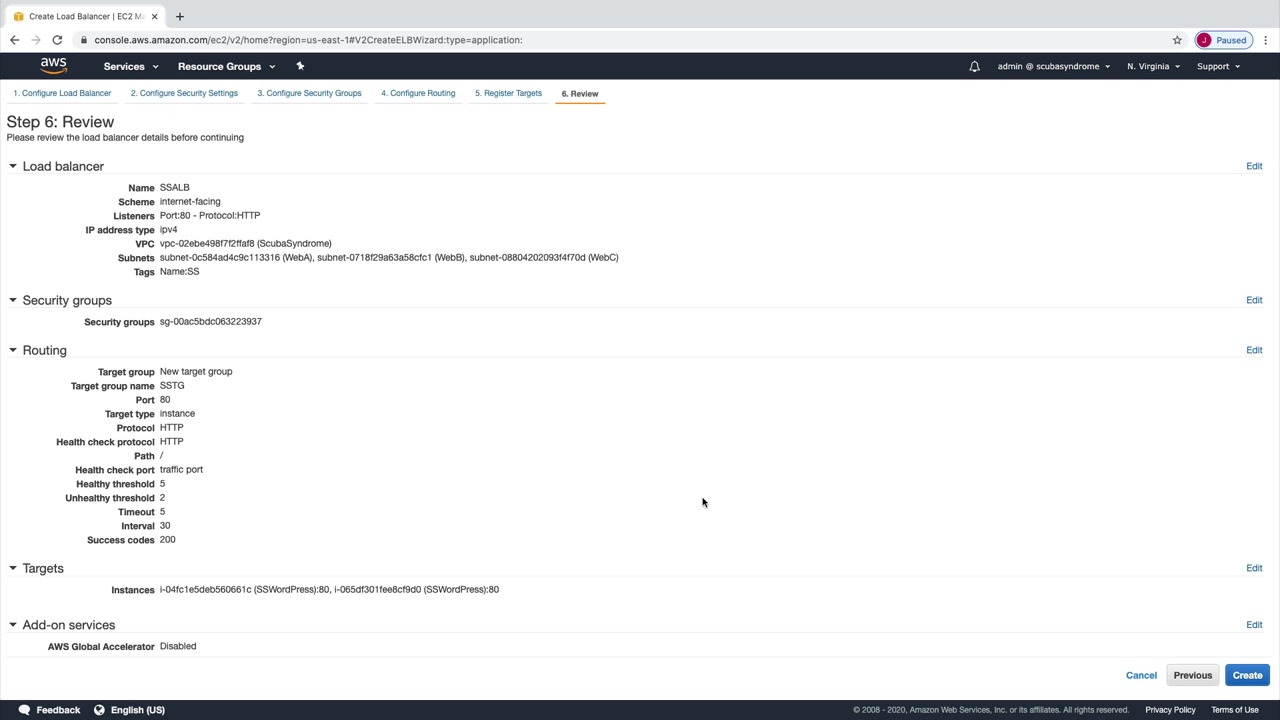
Task: Click the browser forward arrow
Action: pyautogui.click(x=36, y=40)
